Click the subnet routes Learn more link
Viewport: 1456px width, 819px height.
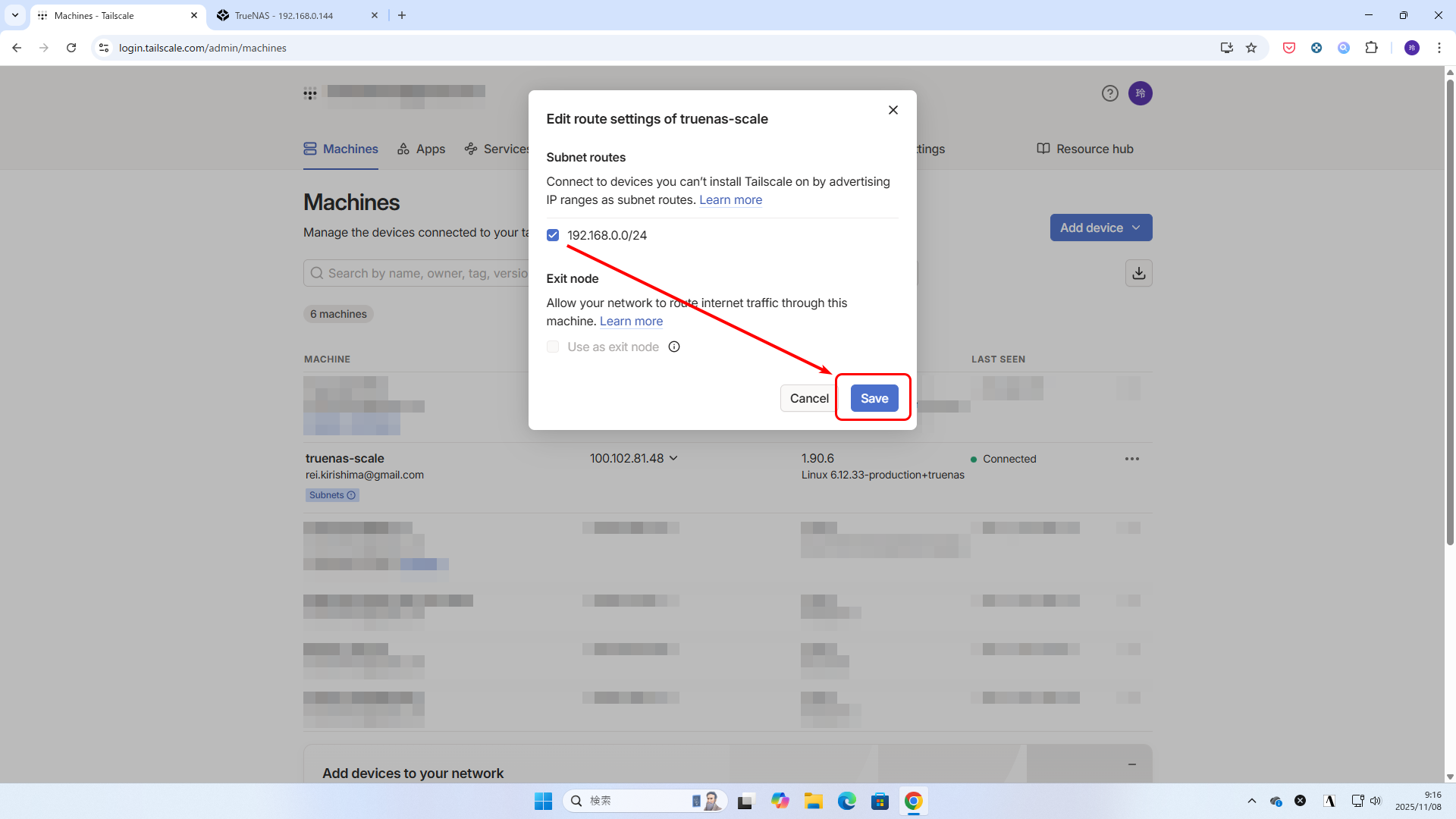coord(730,200)
